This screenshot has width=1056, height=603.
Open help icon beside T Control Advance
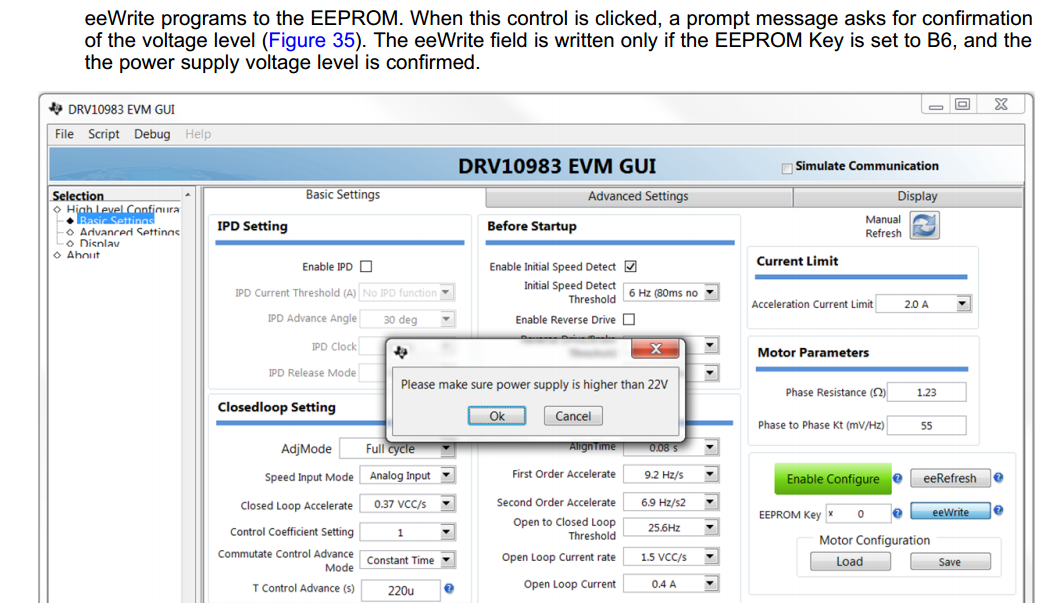(x=449, y=589)
